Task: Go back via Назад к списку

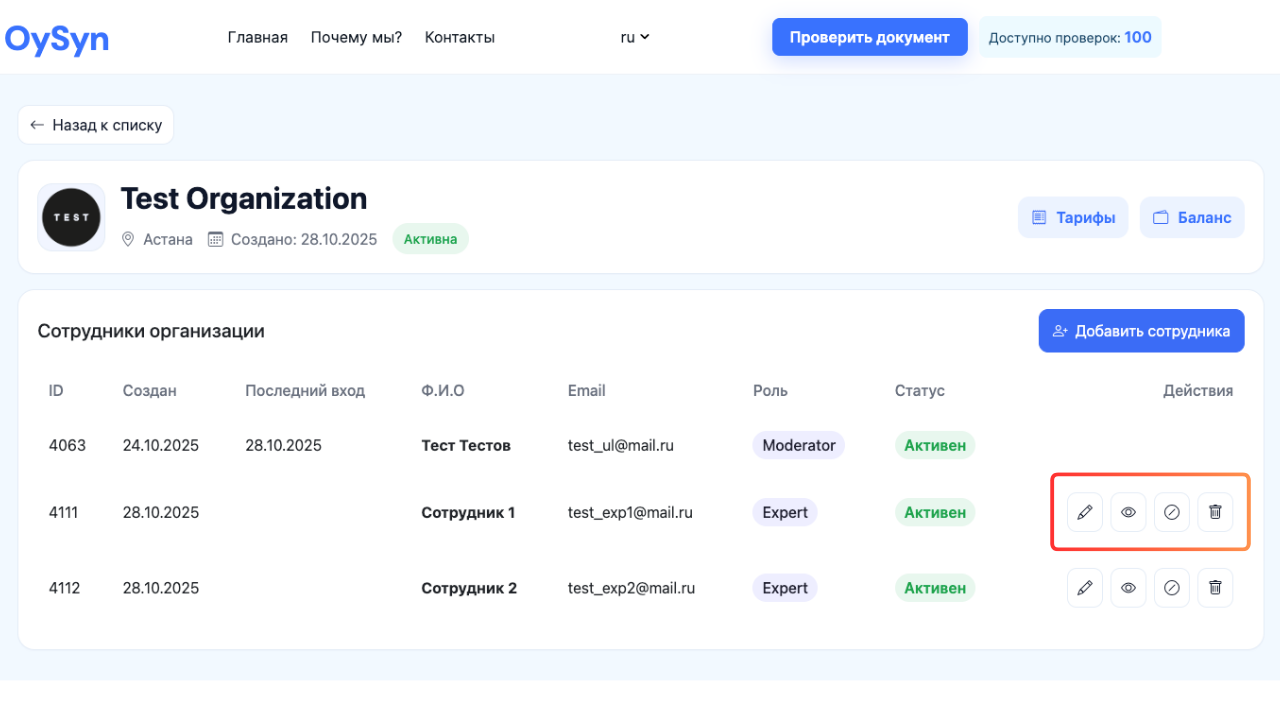Action: (96, 125)
